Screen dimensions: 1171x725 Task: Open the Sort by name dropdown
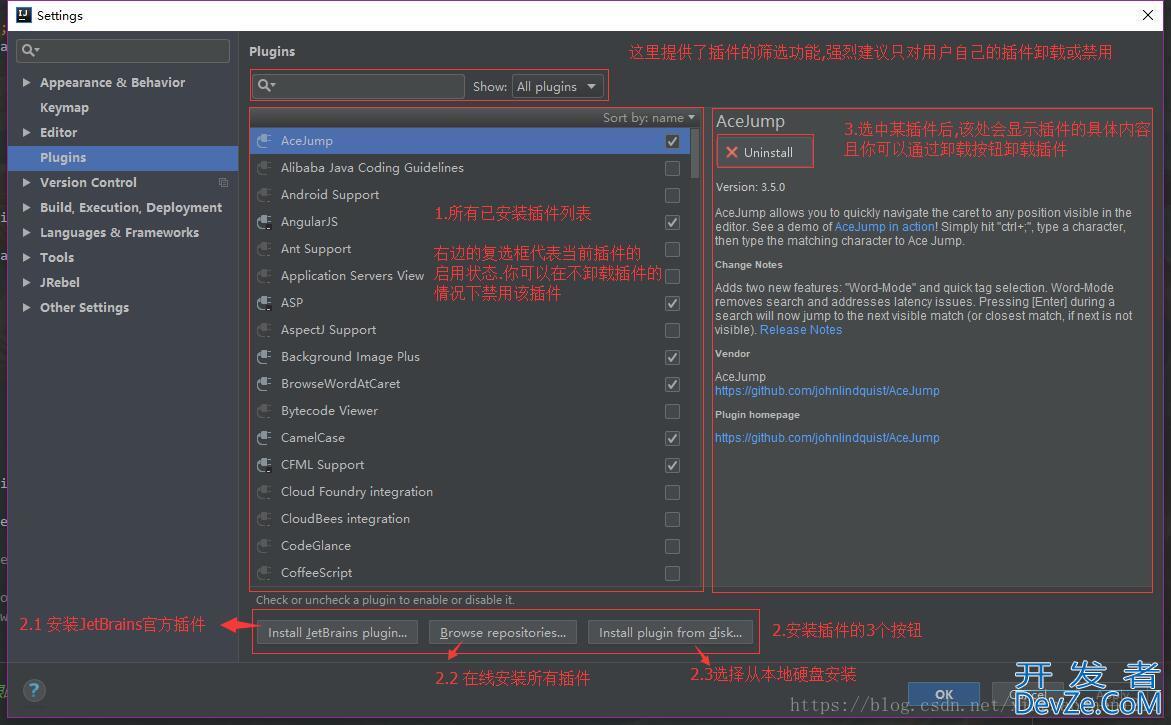click(x=648, y=118)
